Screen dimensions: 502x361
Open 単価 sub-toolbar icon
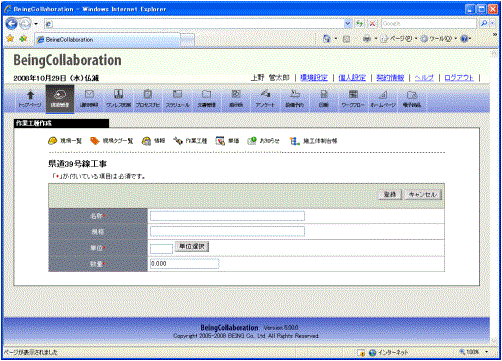(x=227, y=141)
